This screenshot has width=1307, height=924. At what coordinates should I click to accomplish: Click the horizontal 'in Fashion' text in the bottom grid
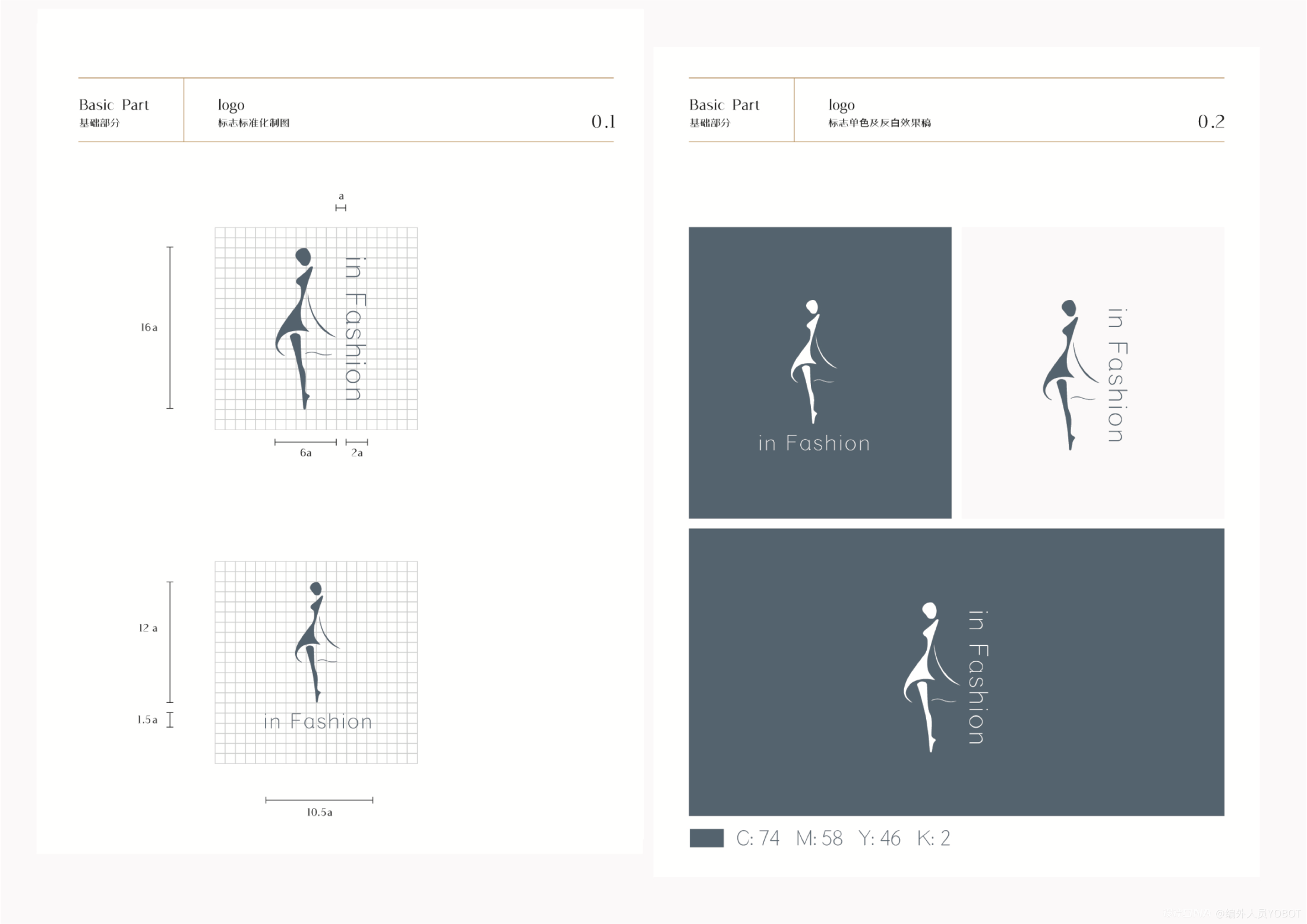click(x=318, y=721)
